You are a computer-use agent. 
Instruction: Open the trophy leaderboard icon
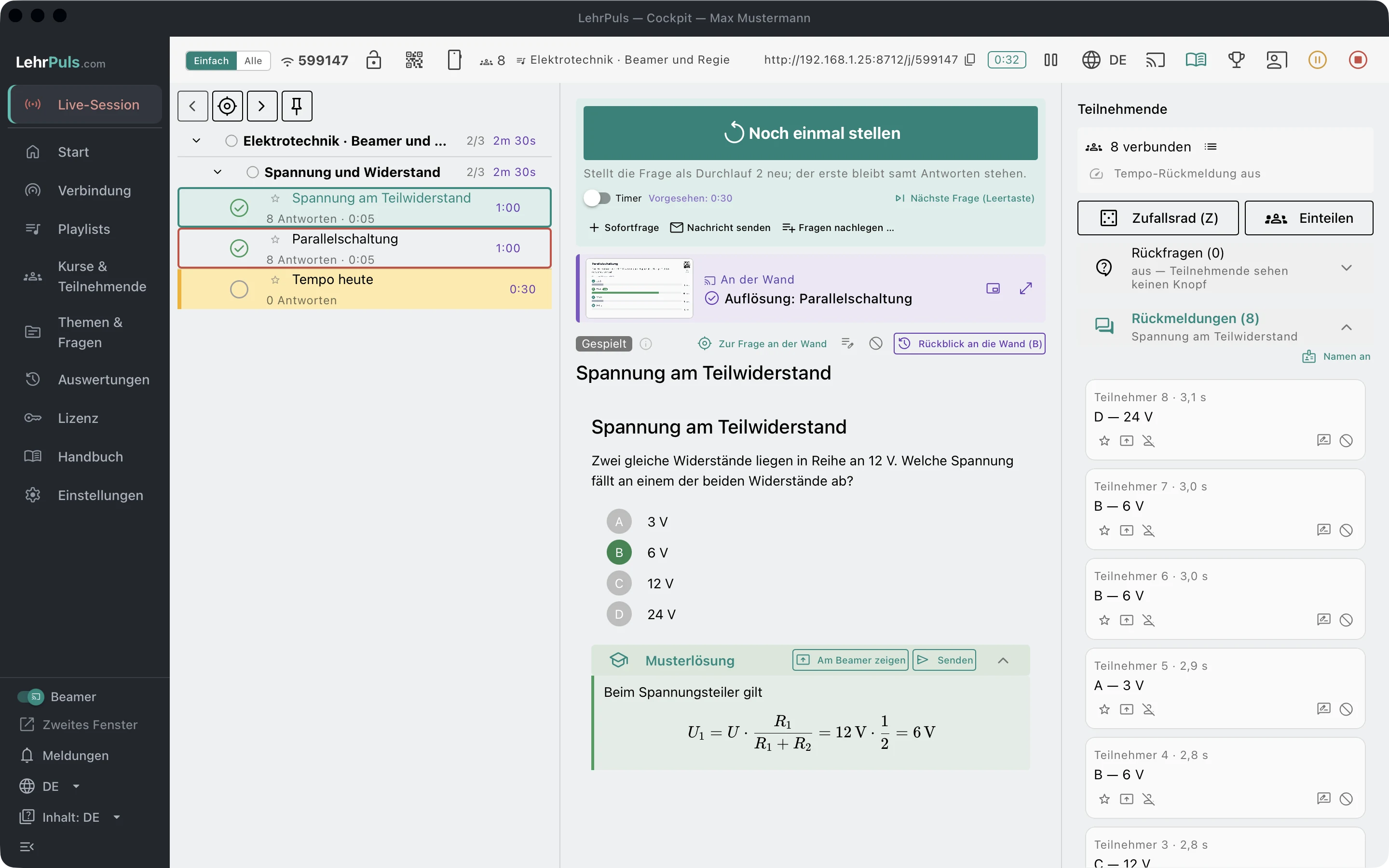click(1236, 60)
